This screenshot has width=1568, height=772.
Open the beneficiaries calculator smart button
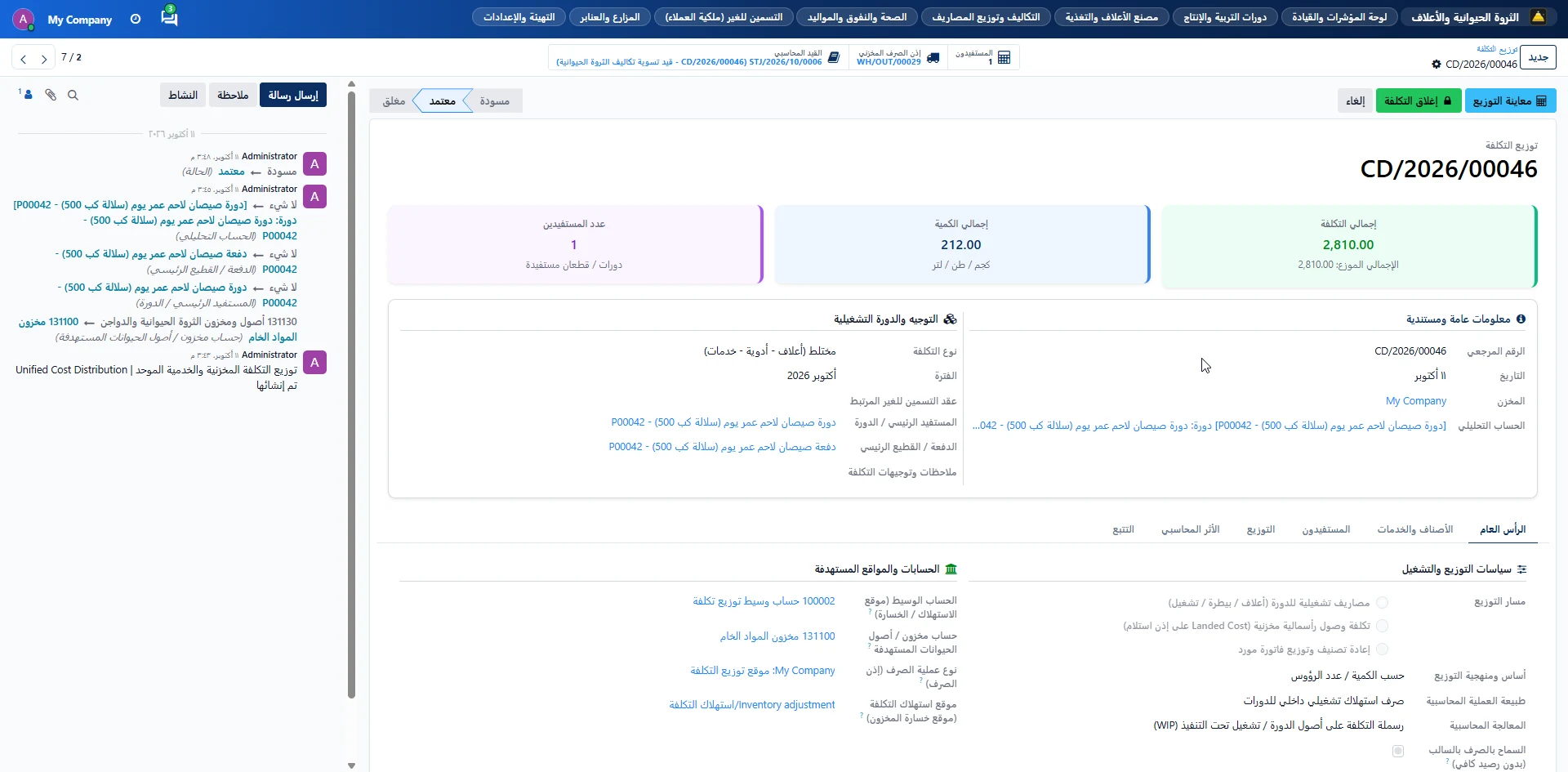point(983,57)
